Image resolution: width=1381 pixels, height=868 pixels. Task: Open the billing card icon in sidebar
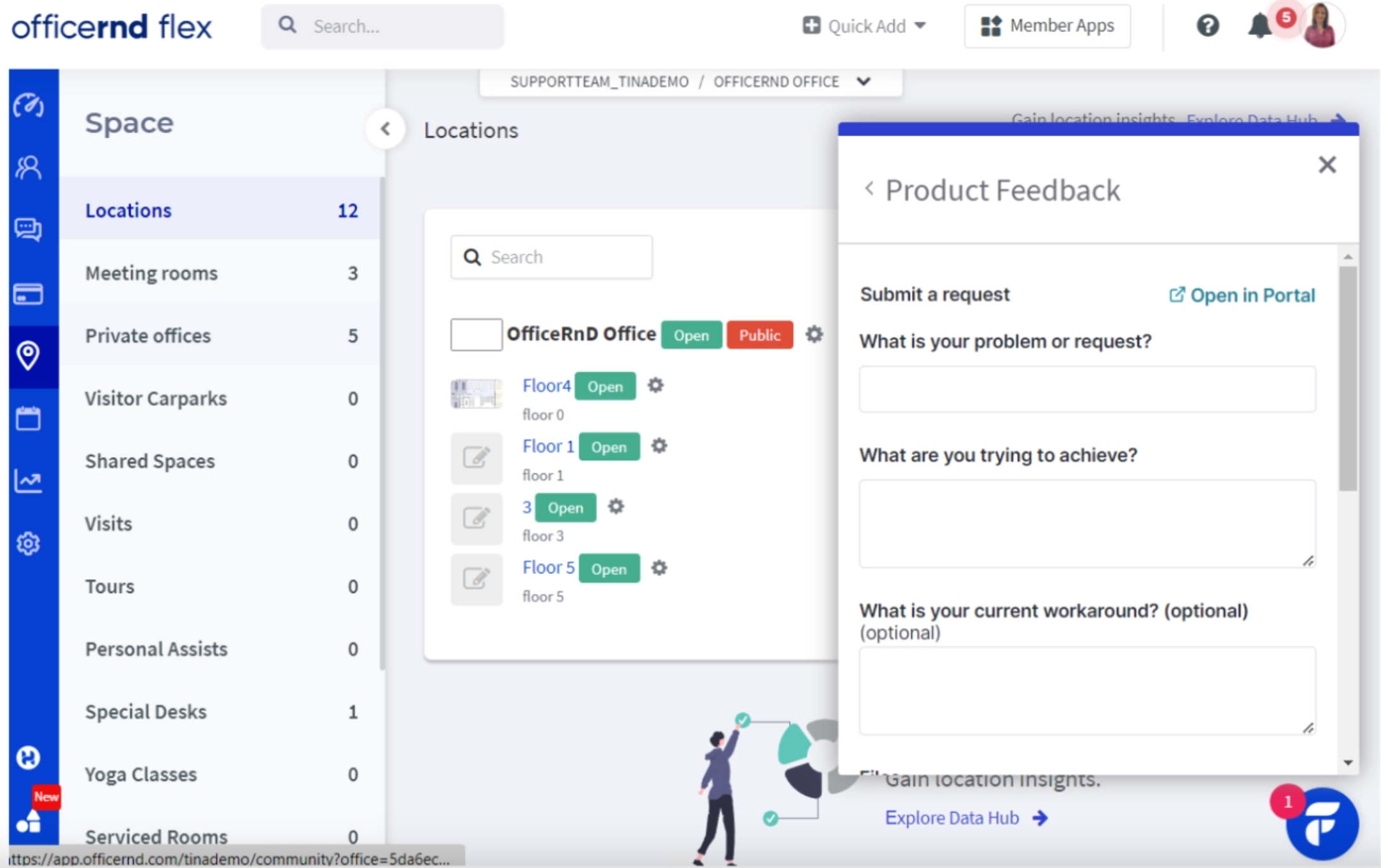coord(29,294)
